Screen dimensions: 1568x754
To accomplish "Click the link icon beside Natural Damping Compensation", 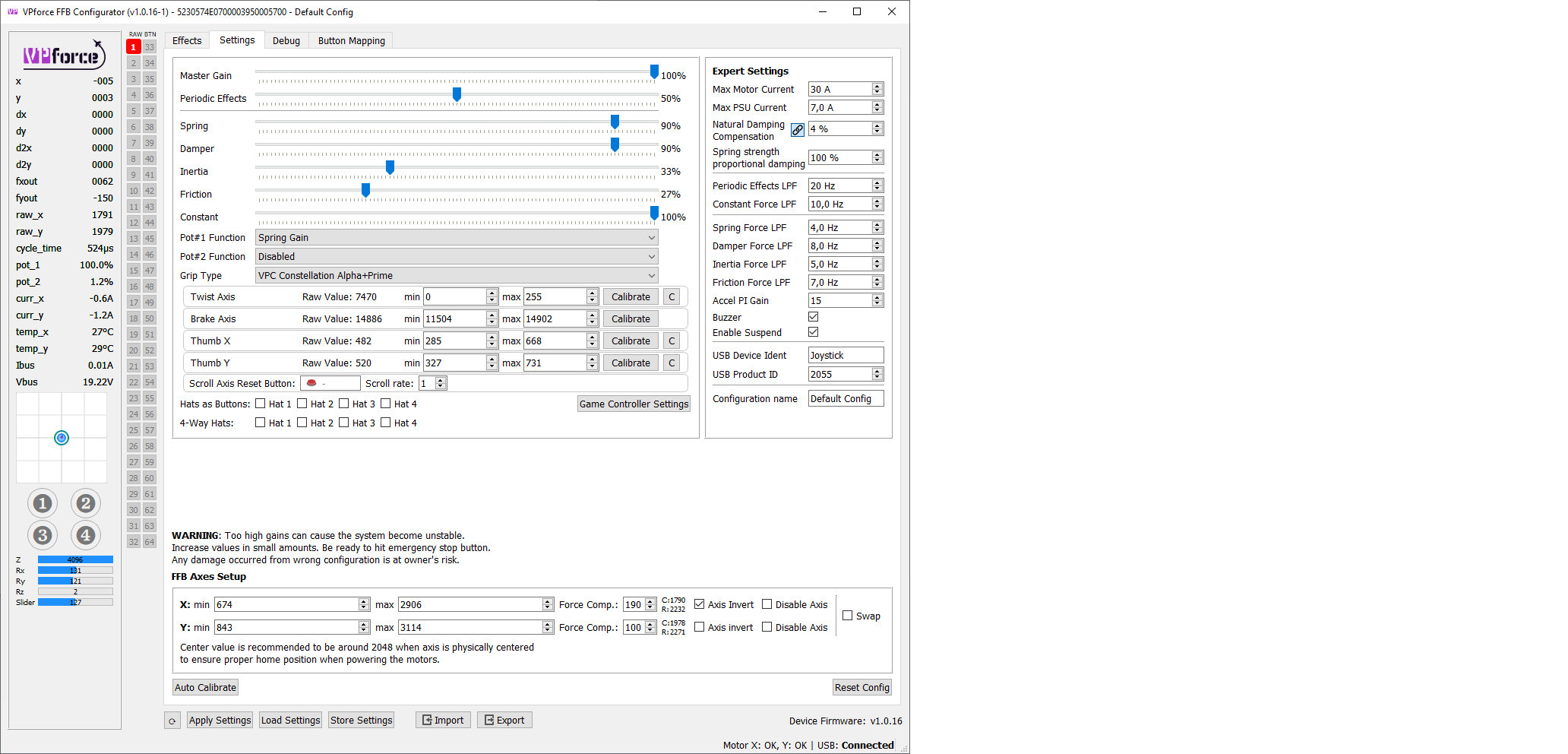I will (797, 130).
